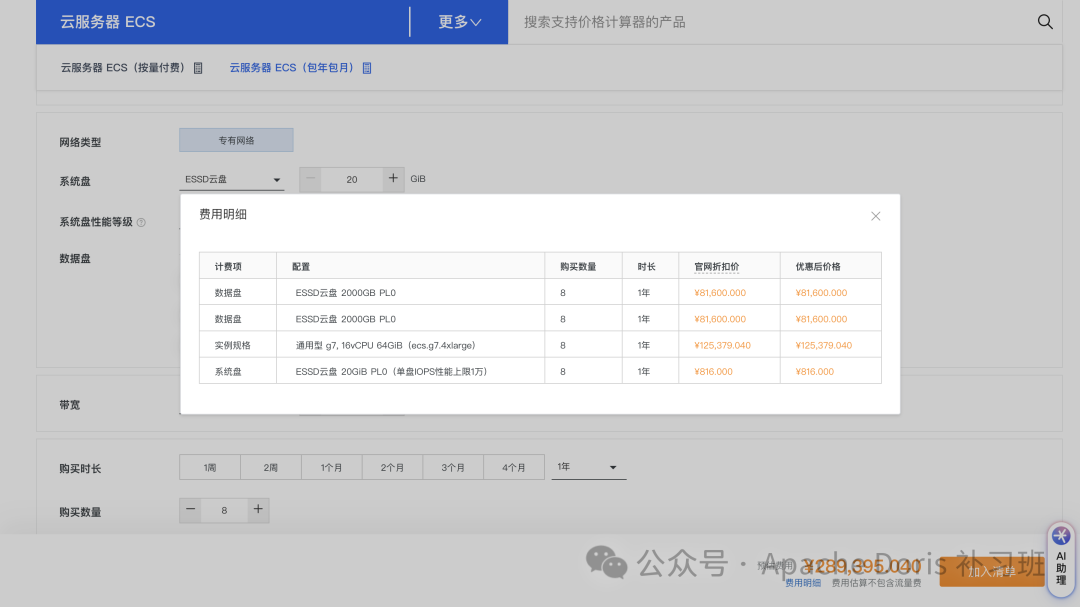Click the 系统盘 row label in table
Screen dimensions: 1080x607
click(228, 371)
